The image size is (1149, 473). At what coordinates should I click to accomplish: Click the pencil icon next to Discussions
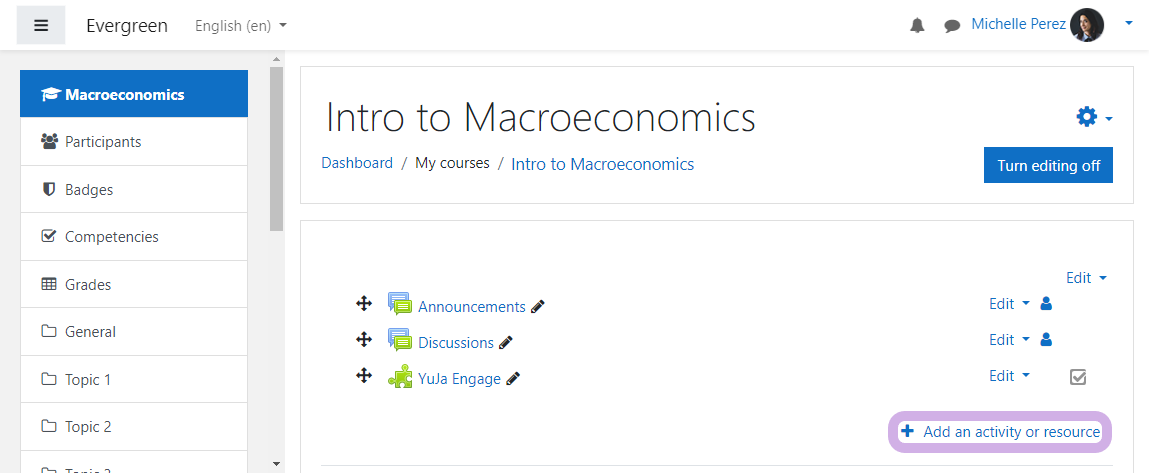click(506, 342)
